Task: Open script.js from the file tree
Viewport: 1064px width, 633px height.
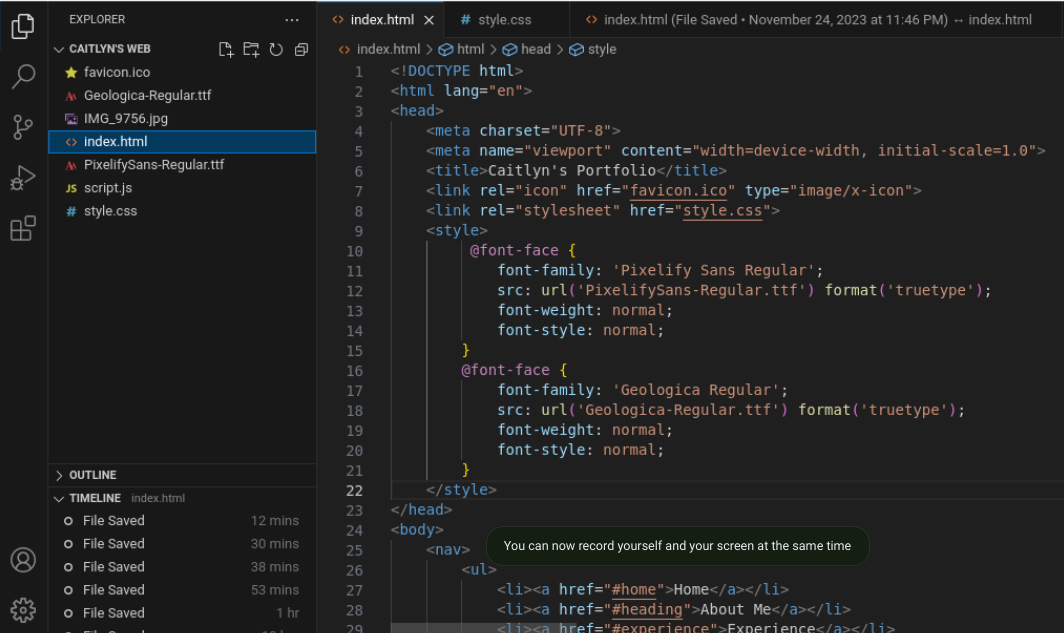Action: click(x=108, y=188)
